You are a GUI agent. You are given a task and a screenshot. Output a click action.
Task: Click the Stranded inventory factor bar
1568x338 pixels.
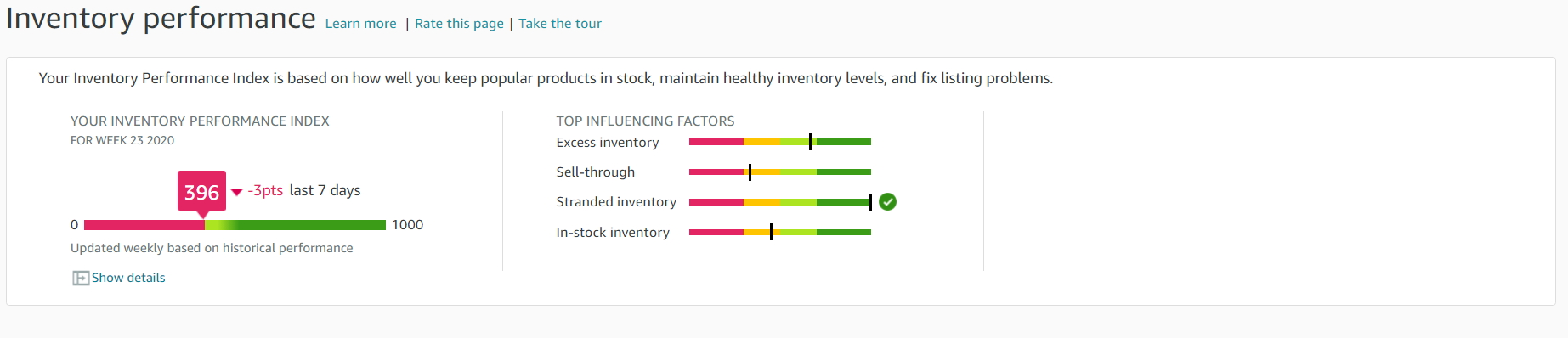pos(780,202)
